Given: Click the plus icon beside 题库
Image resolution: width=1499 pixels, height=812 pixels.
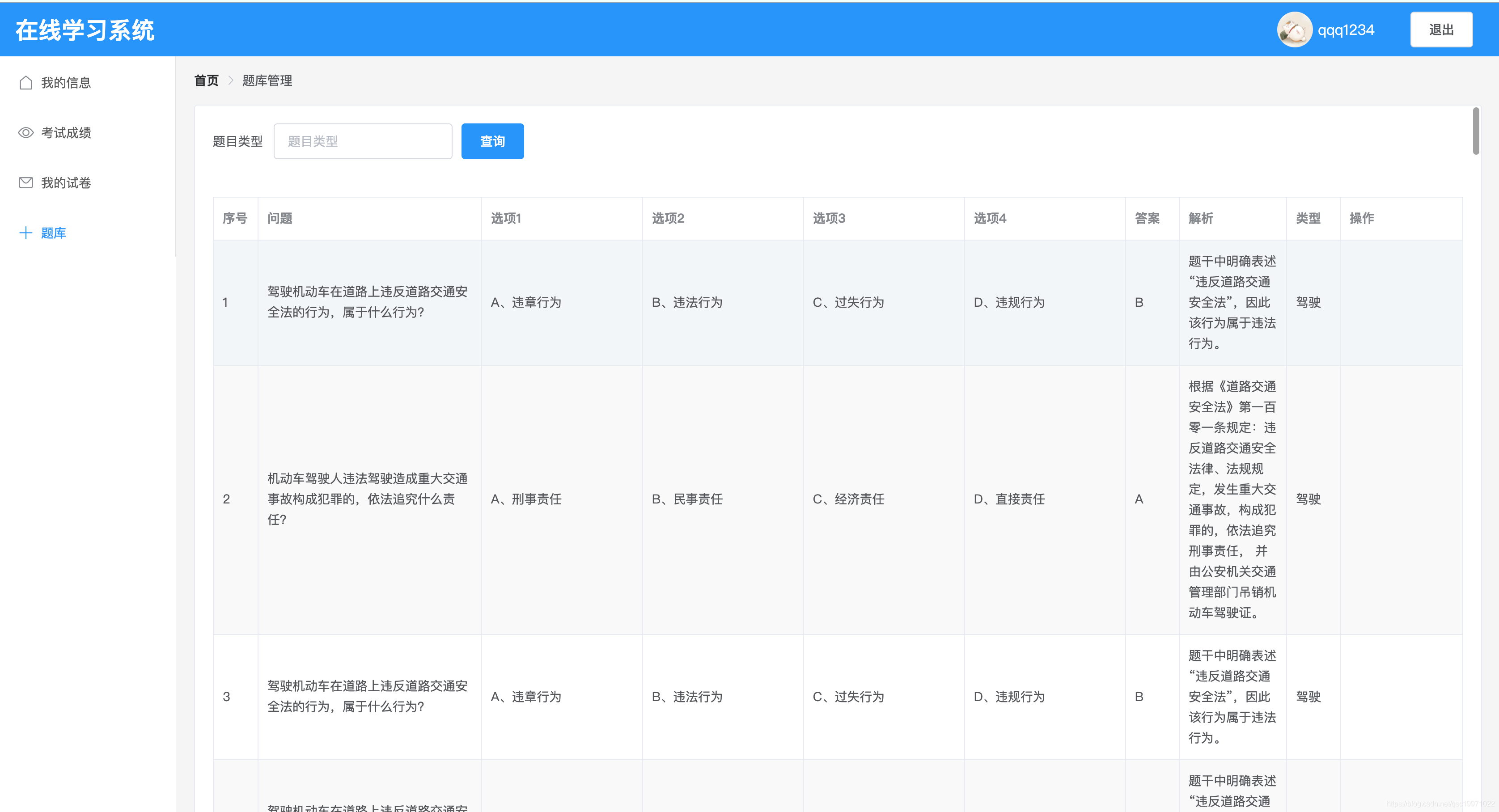Looking at the screenshot, I should tap(25, 233).
